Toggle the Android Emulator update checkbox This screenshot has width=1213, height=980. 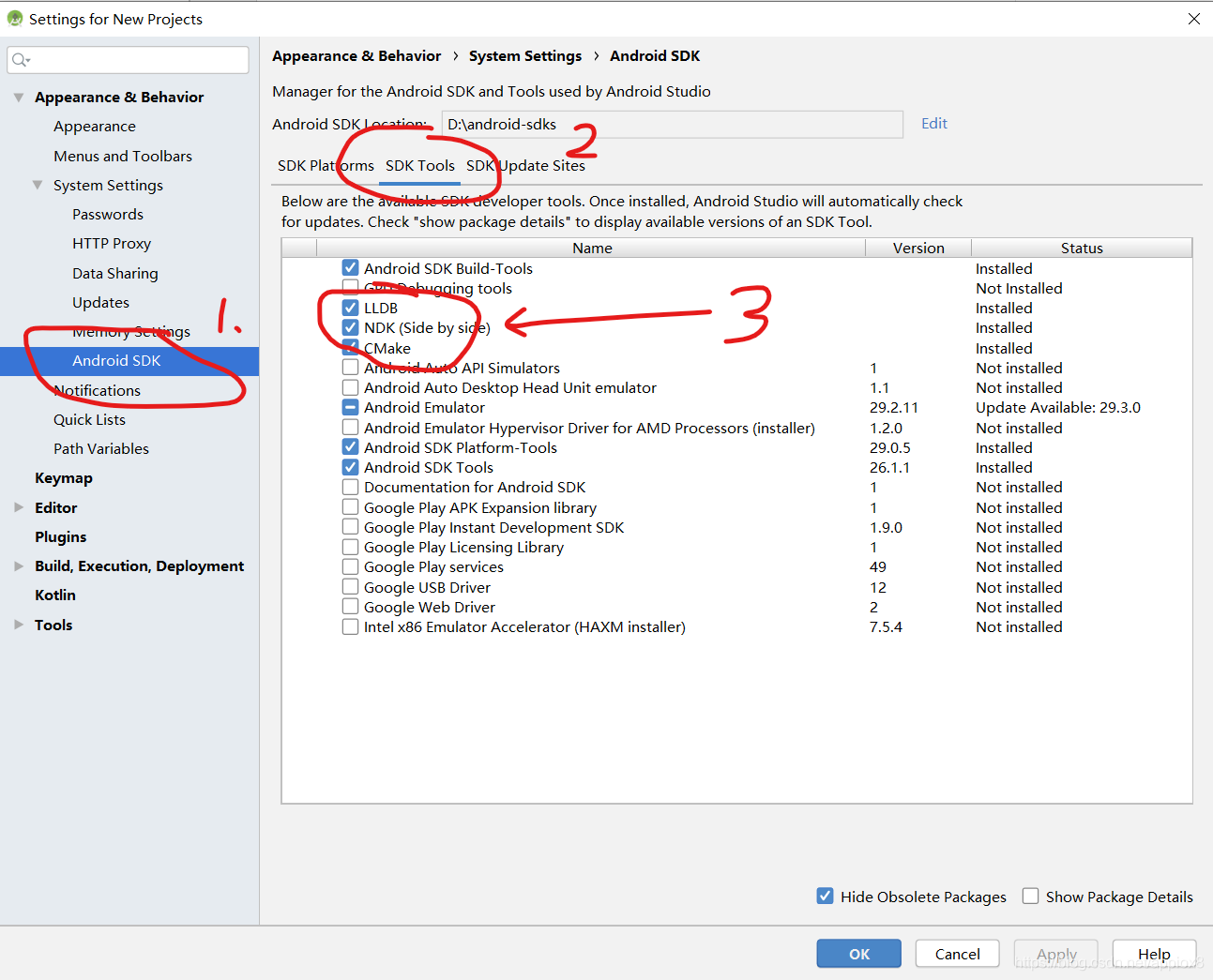click(x=350, y=407)
